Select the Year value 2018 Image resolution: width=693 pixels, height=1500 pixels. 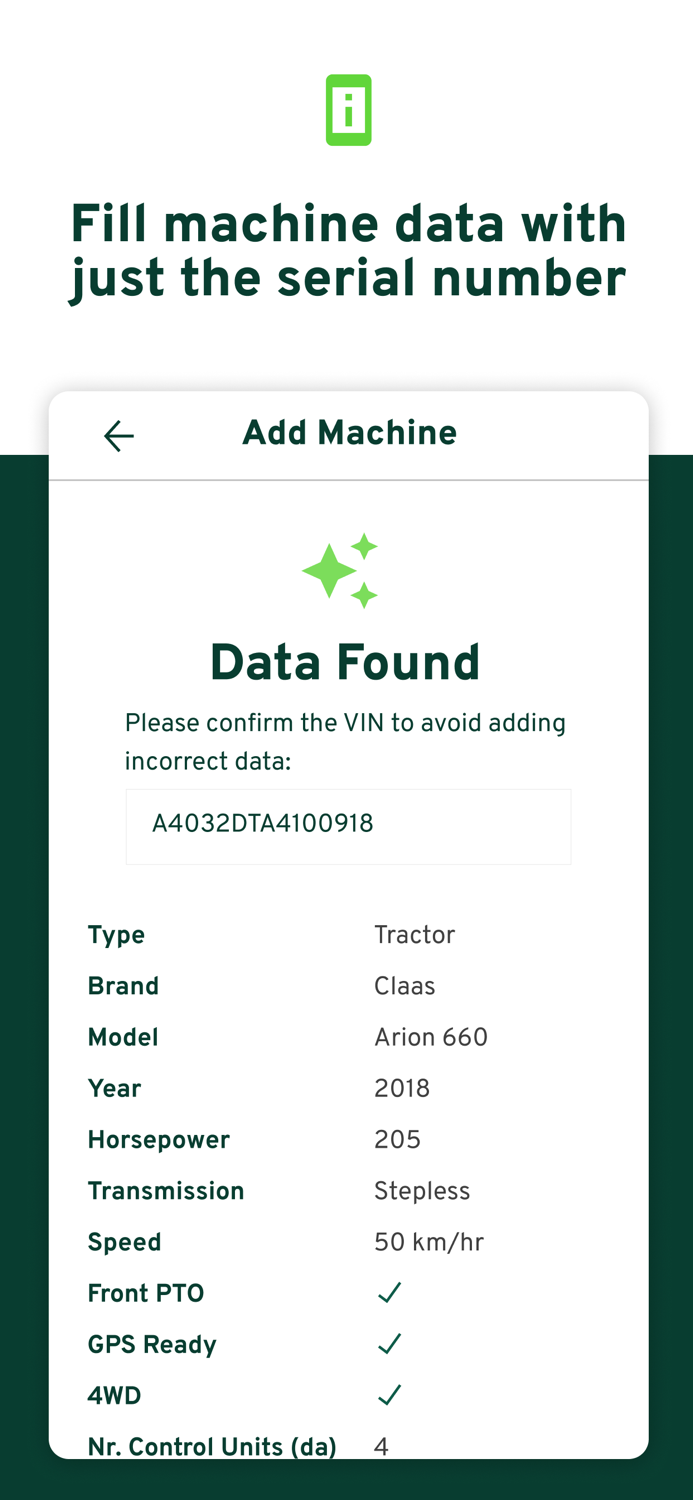402,1088
